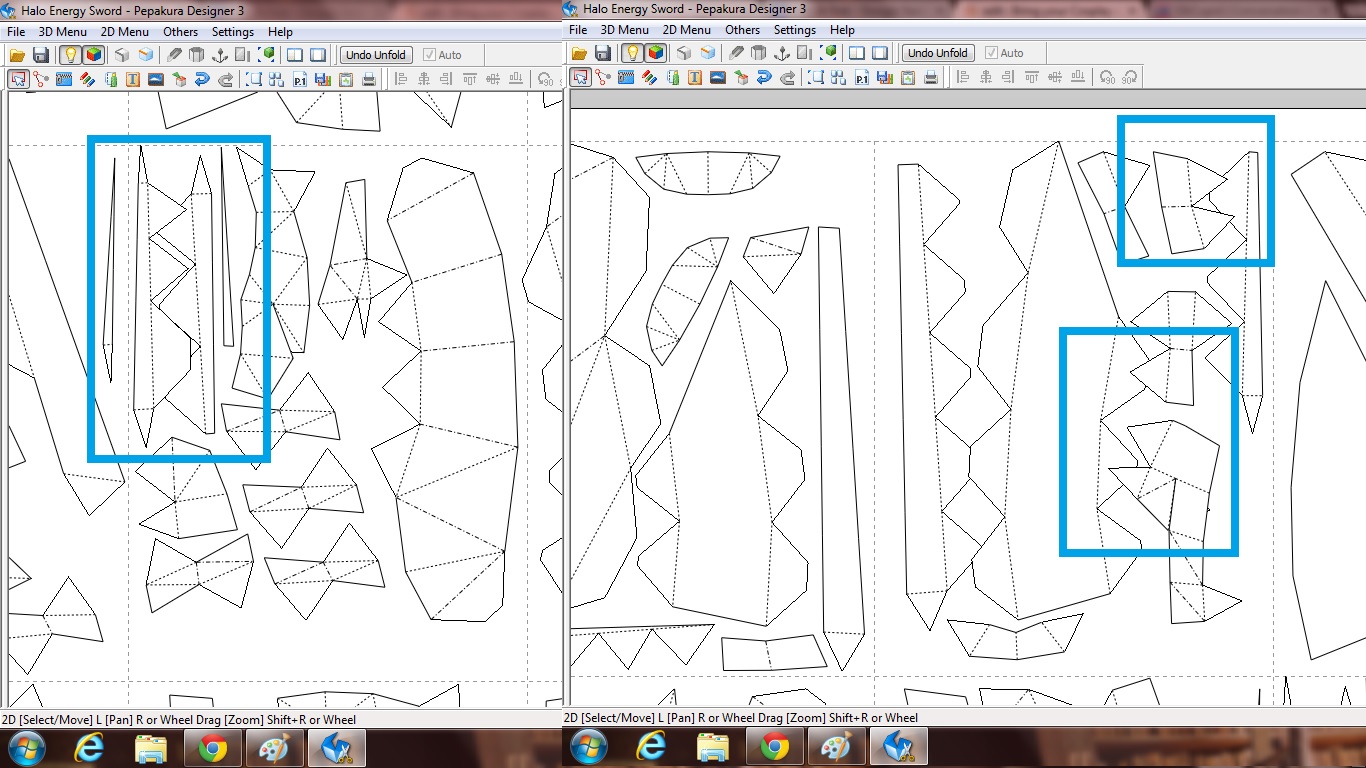Blue rotate arrow tool in left window
This screenshot has width=1366, height=768.
[202, 79]
